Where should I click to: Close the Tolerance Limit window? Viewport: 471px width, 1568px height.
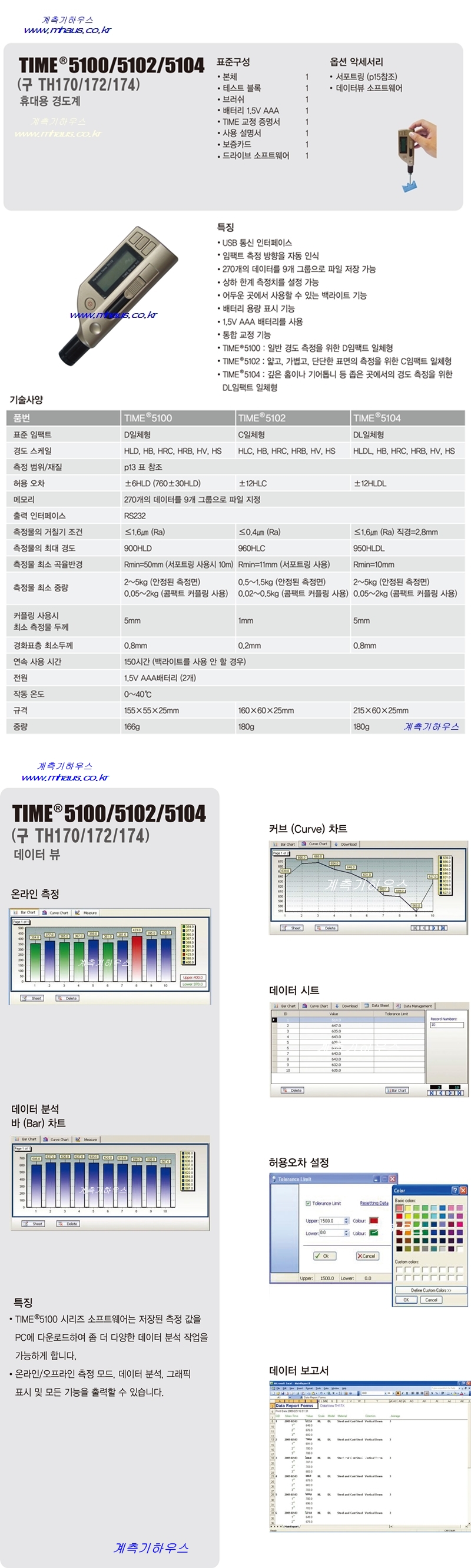[393, 1179]
